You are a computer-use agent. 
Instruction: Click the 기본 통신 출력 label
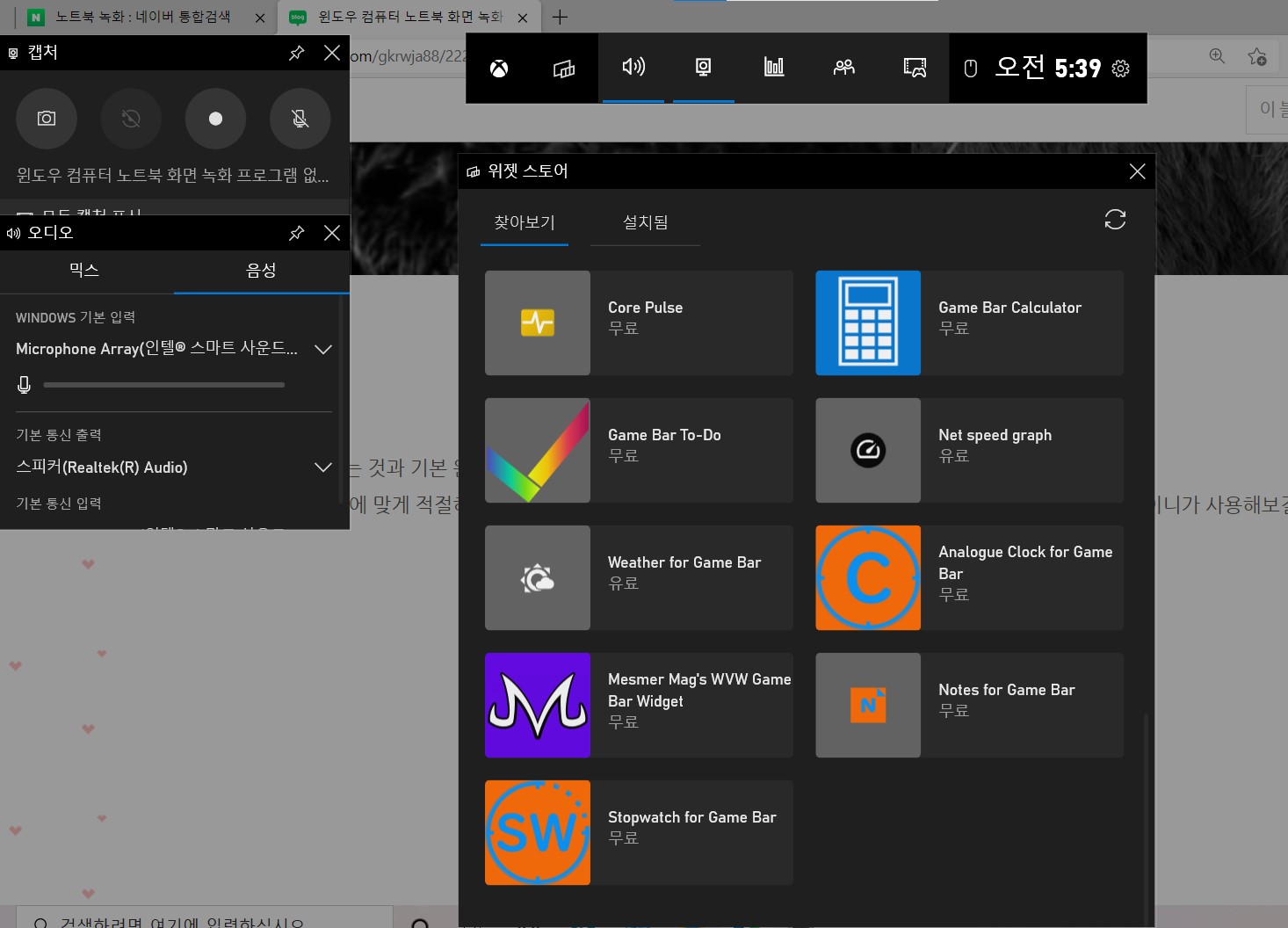tap(59, 435)
